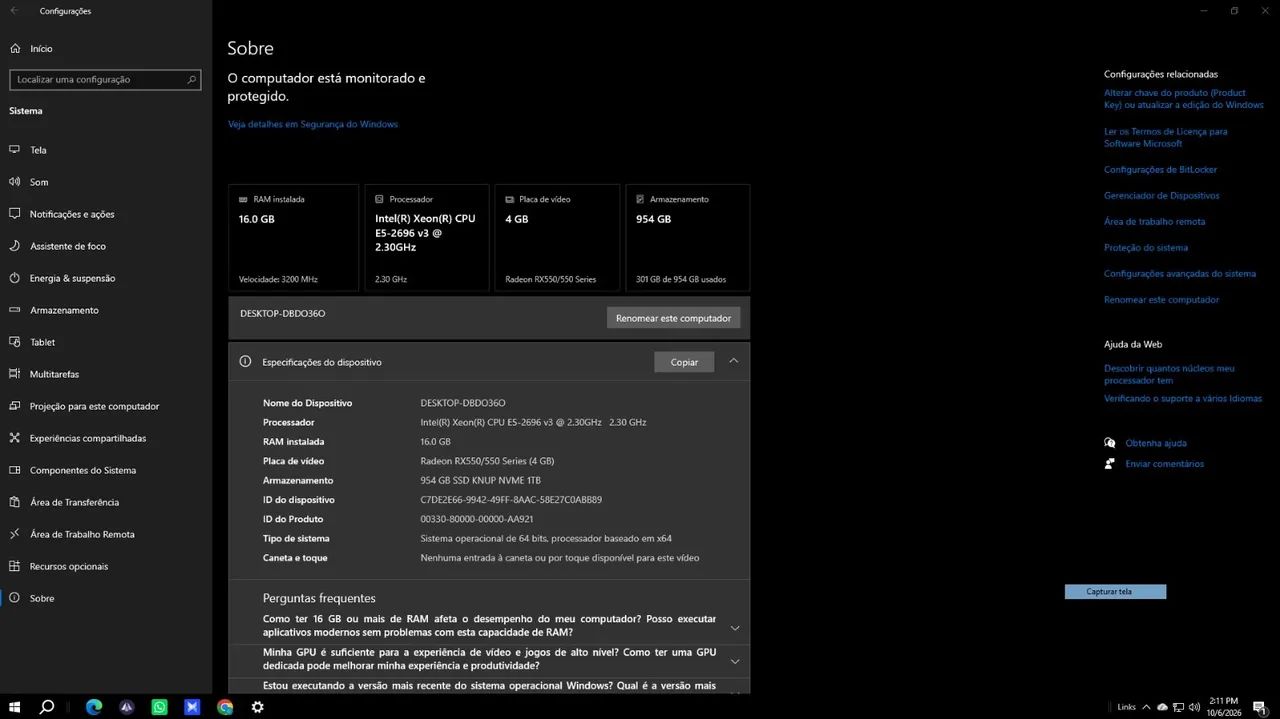This screenshot has width=1280, height=719.
Task: Open the Windows Start menu
Action: (16, 707)
